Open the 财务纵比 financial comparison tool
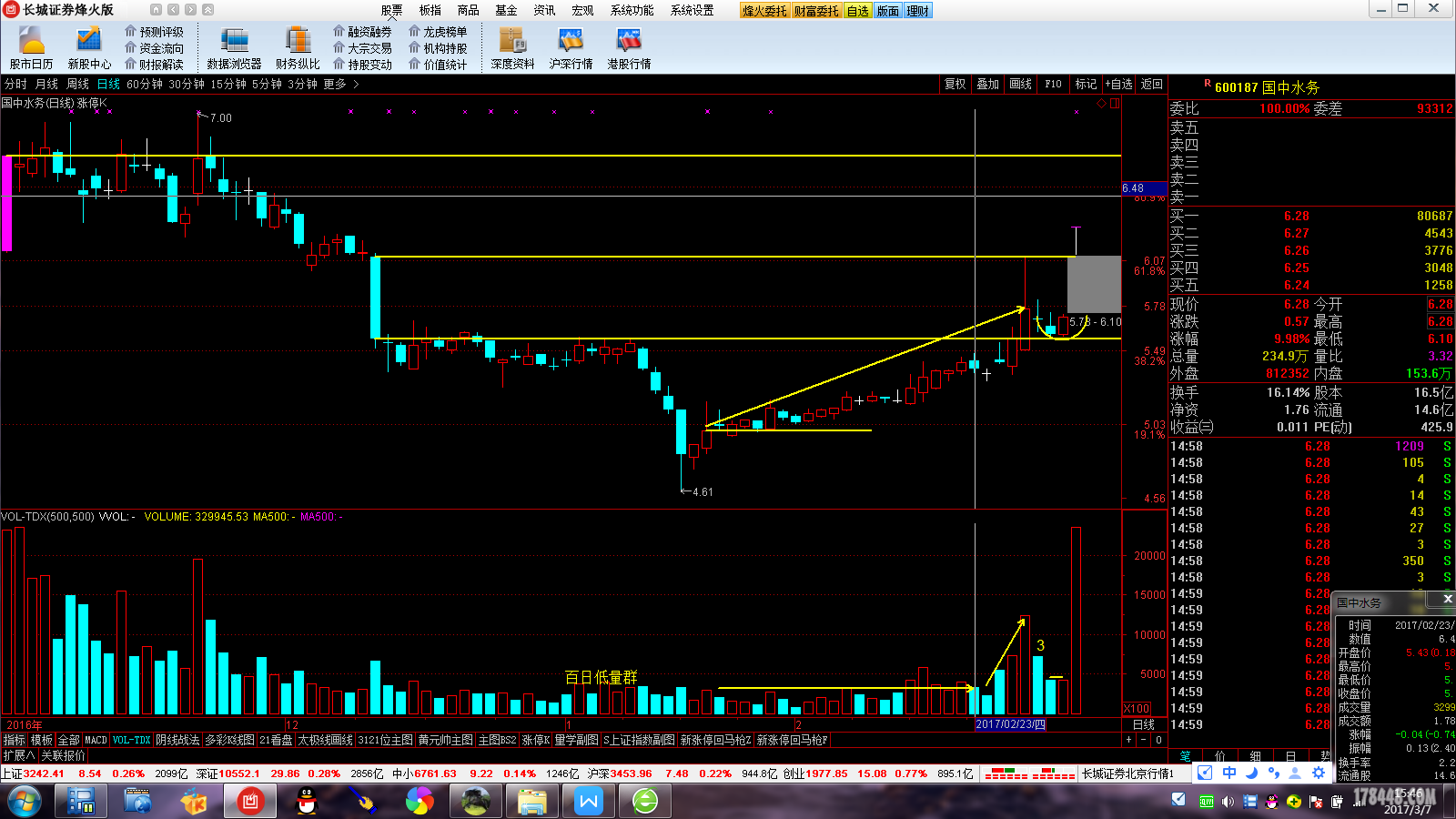 (x=298, y=47)
